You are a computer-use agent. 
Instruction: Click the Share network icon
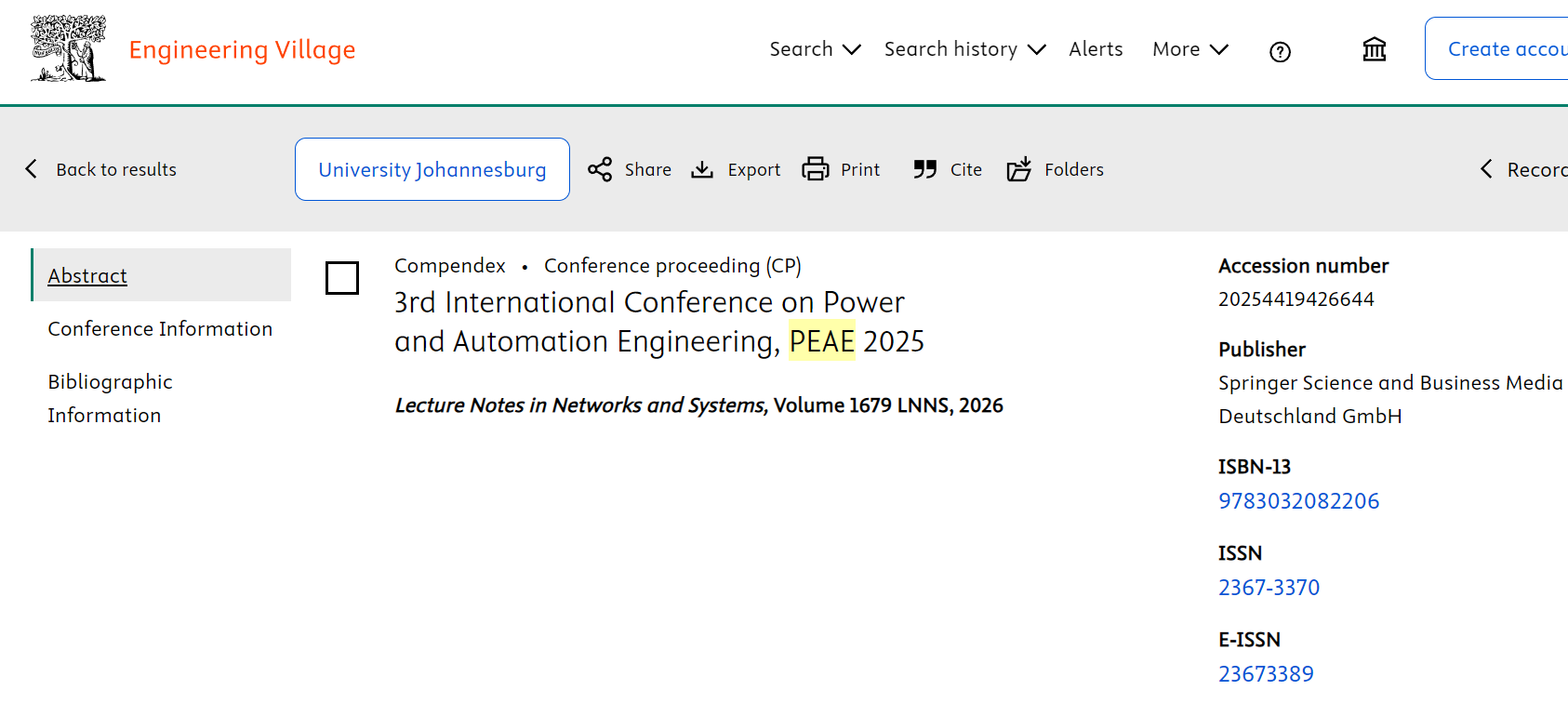600,169
